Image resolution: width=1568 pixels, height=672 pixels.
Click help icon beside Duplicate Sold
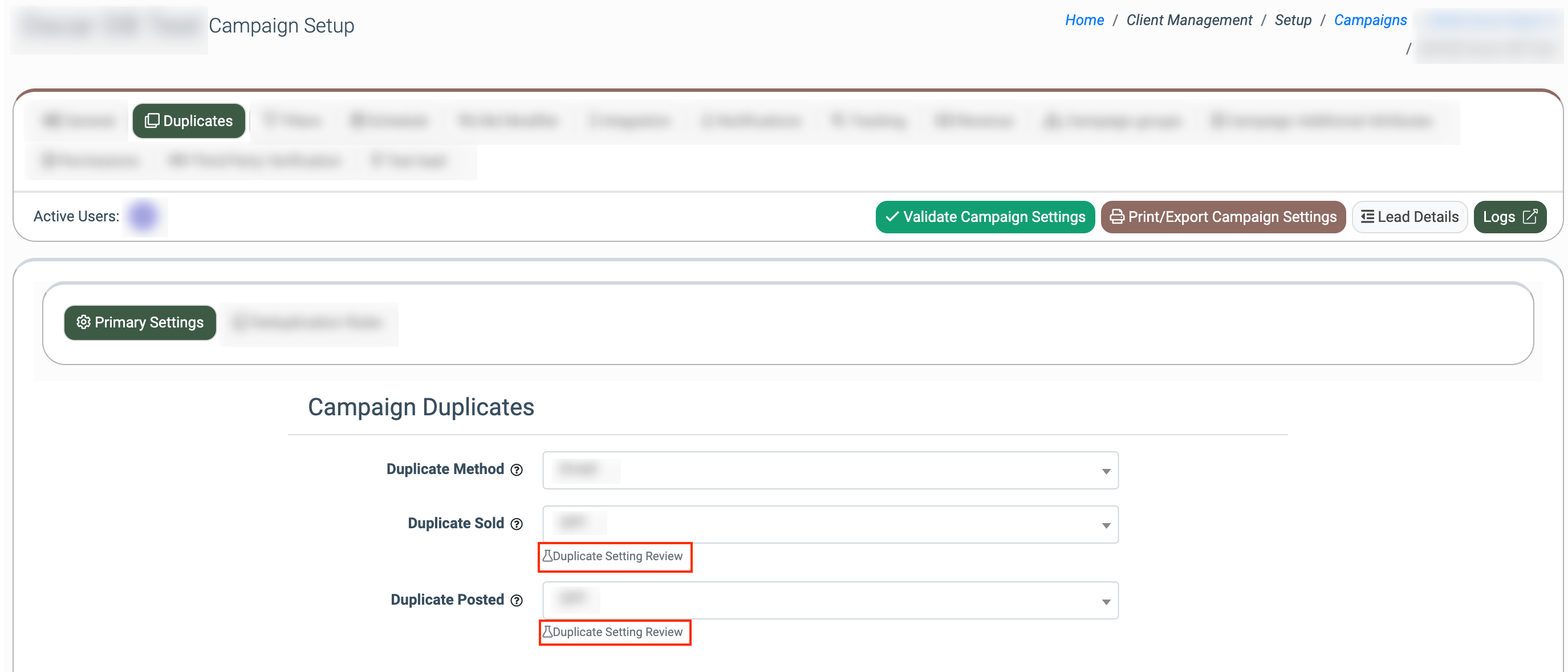516,524
